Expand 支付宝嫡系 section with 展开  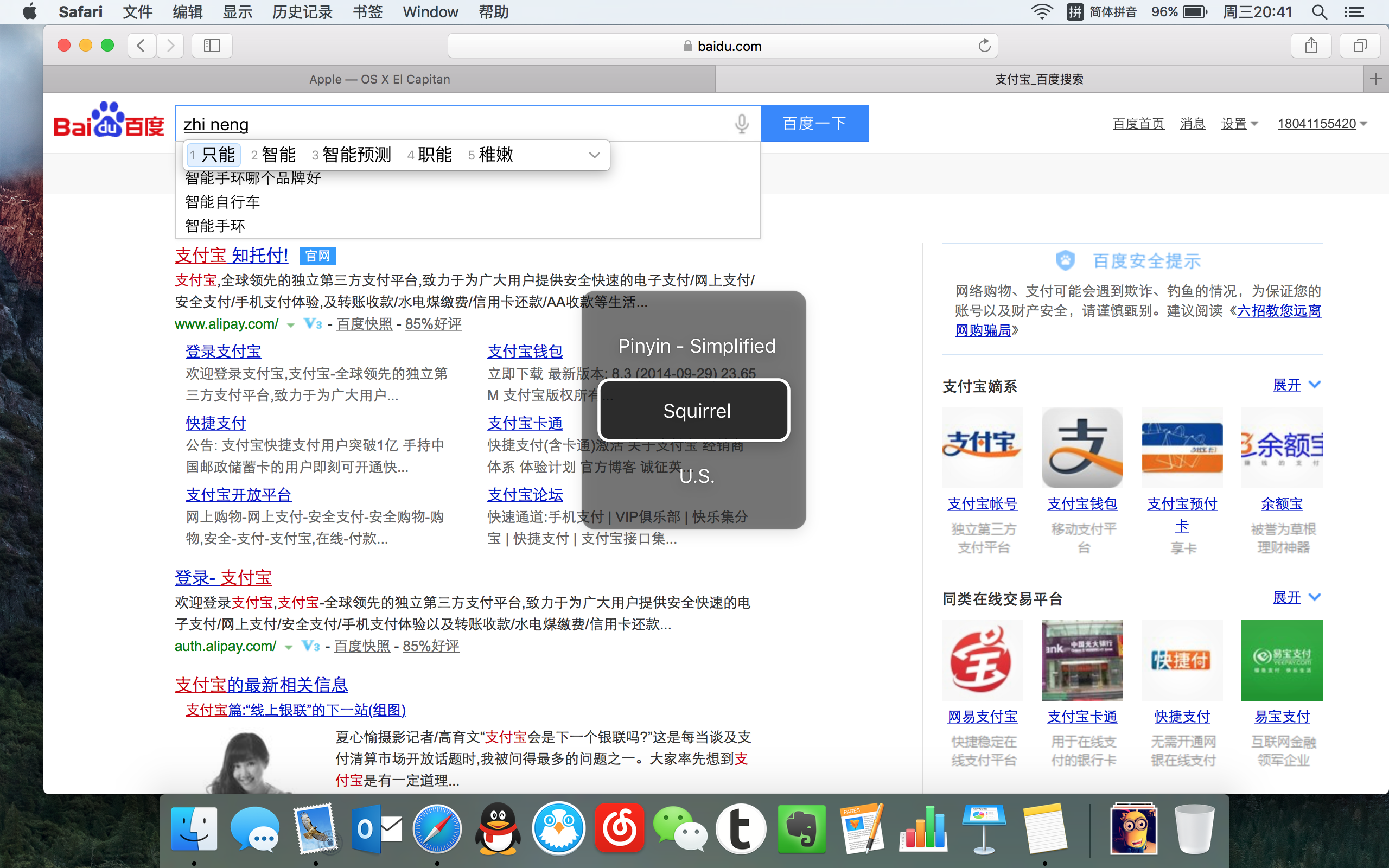(1297, 385)
